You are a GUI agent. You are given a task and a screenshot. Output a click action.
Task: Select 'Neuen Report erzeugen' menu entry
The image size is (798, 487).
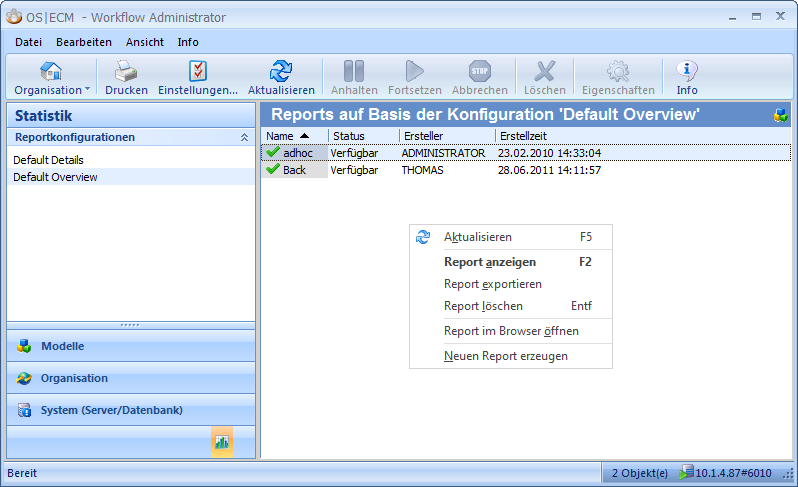(x=505, y=356)
